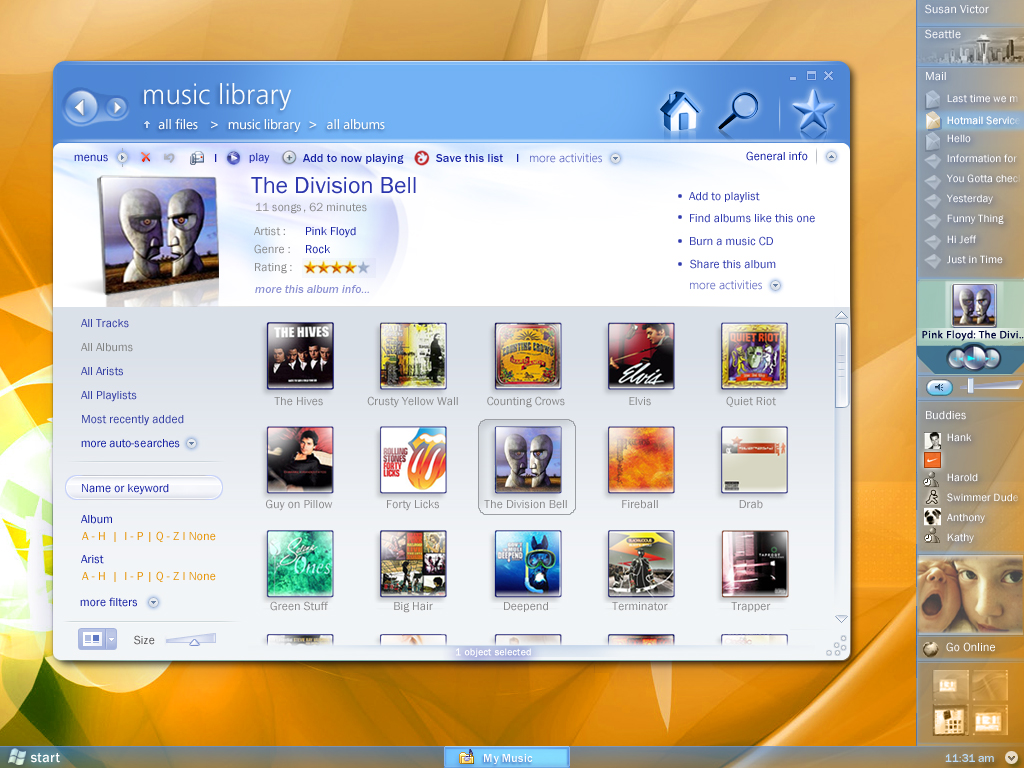This screenshot has height=768, width=1024.
Task: Click the Name or keyword search field
Action: coord(144,488)
